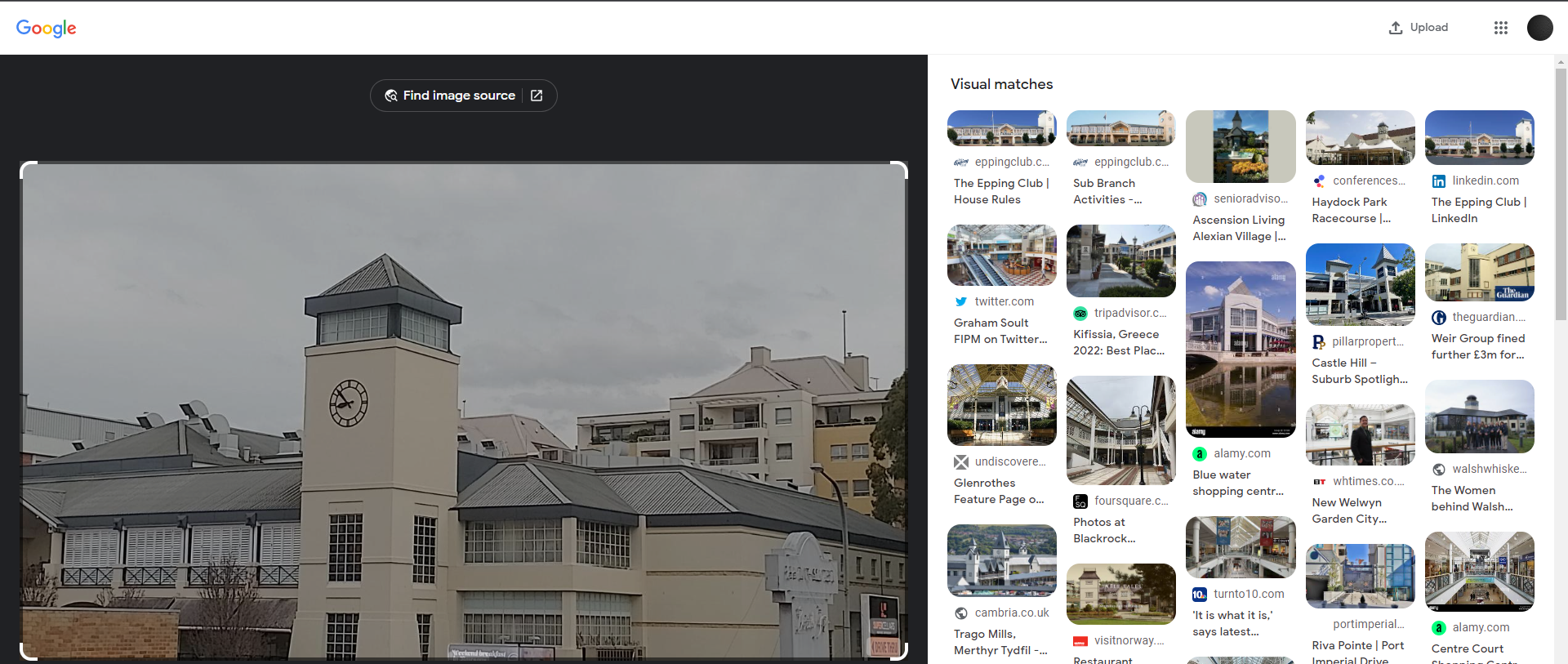Click the turnto10 favicon icon
The image size is (1568, 664).
[1200, 594]
